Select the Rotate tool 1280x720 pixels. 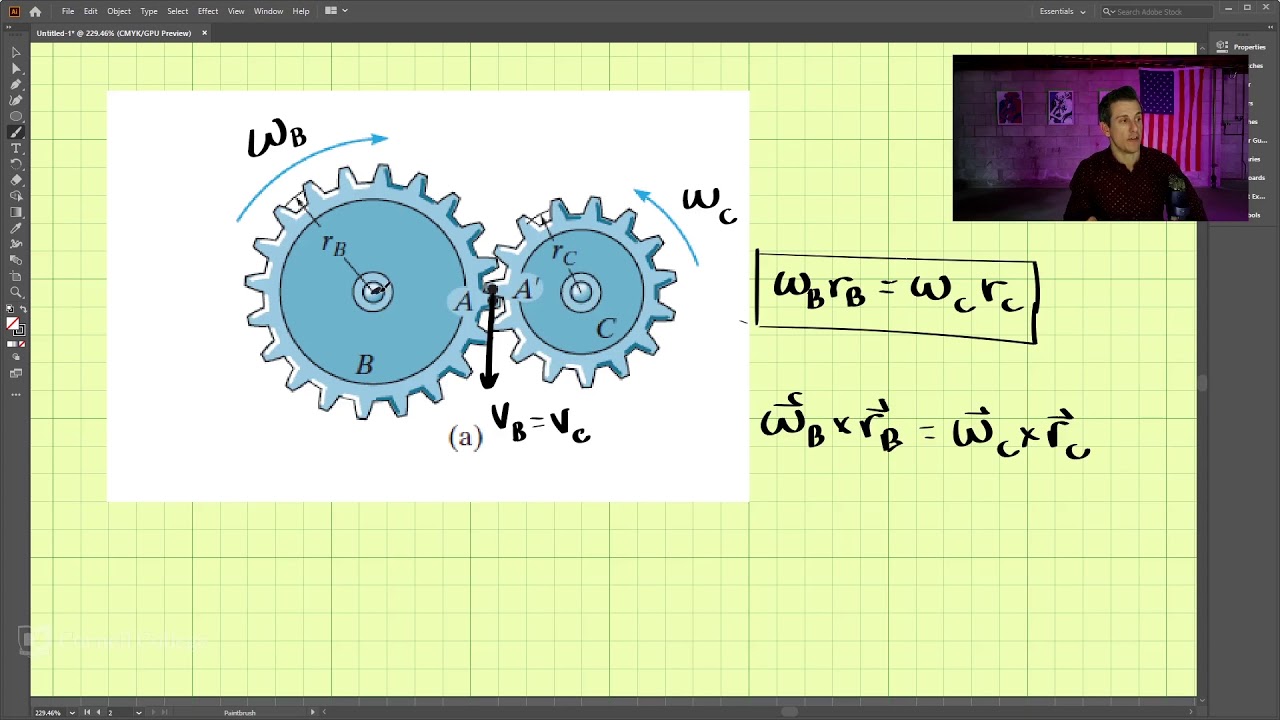pyautogui.click(x=16, y=164)
